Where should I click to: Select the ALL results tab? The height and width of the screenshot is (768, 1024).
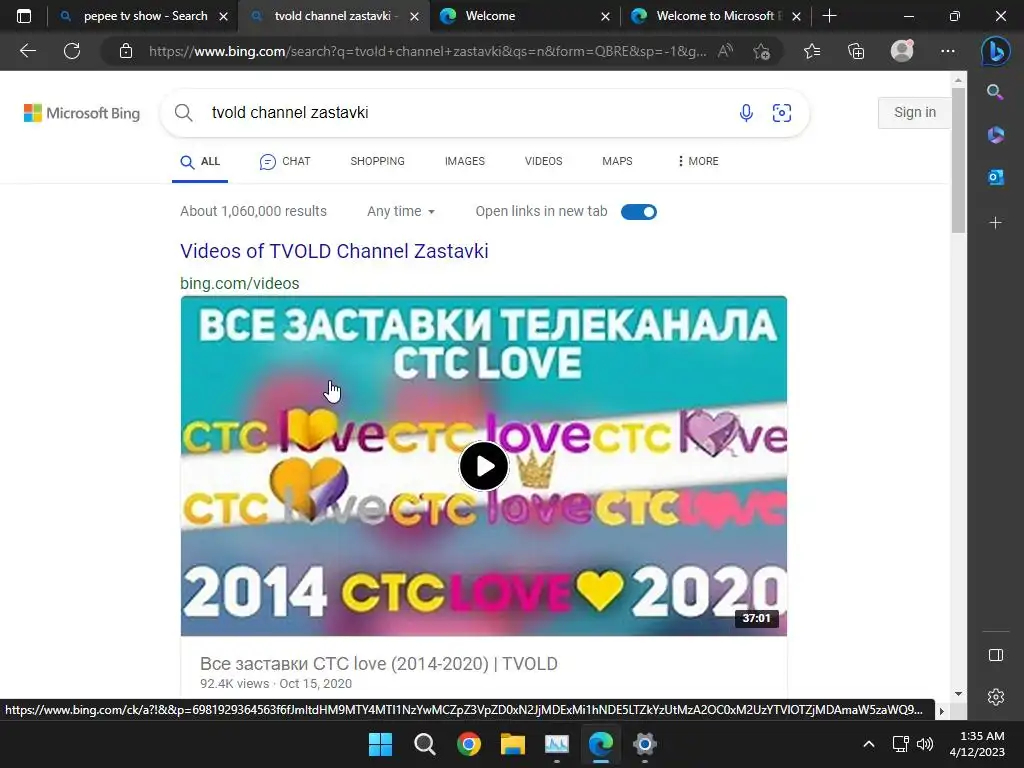[x=200, y=161]
